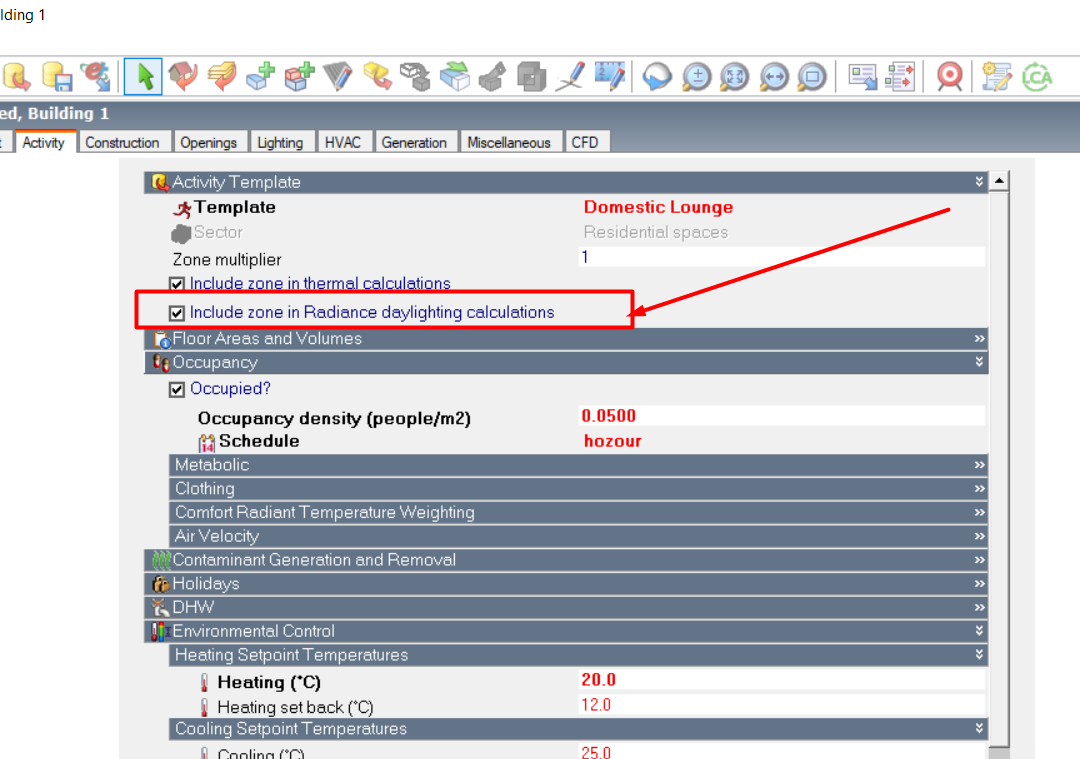The width and height of the screenshot is (1080, 759).
Task: Expand the Metabolic section
Action: click(x=979, y=465)
